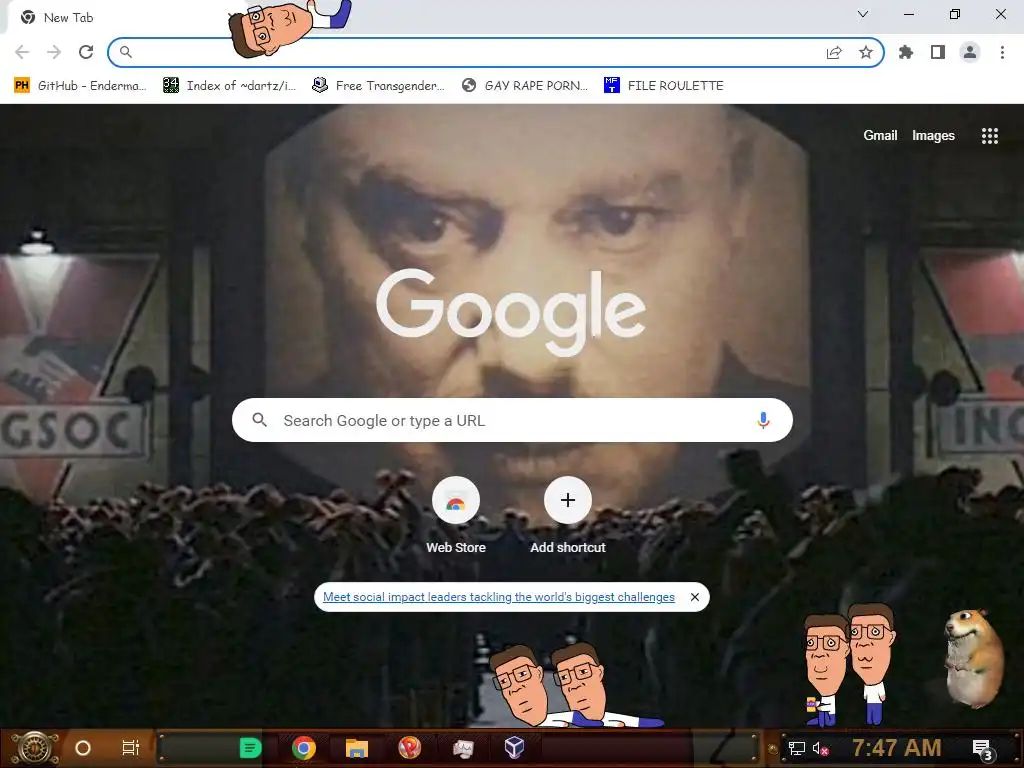The image size is (1024, 768).
Task: Go forward using the forward arrow
Action: pos(54,52)
